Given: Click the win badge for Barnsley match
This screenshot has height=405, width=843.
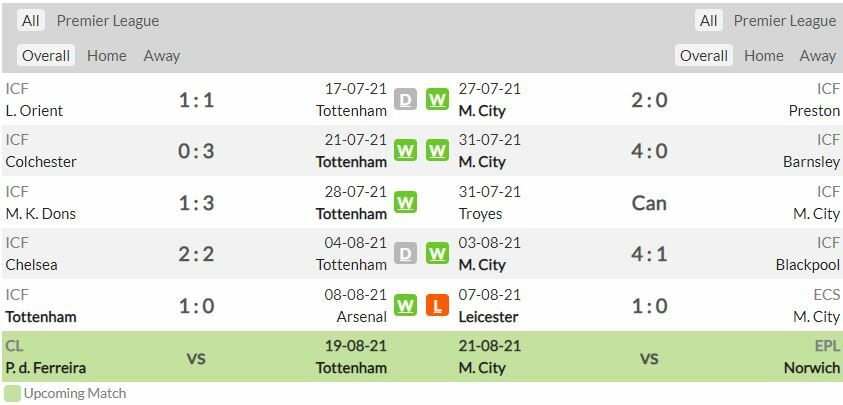Looking at the screenshot, I should click(x=437, y=151).
